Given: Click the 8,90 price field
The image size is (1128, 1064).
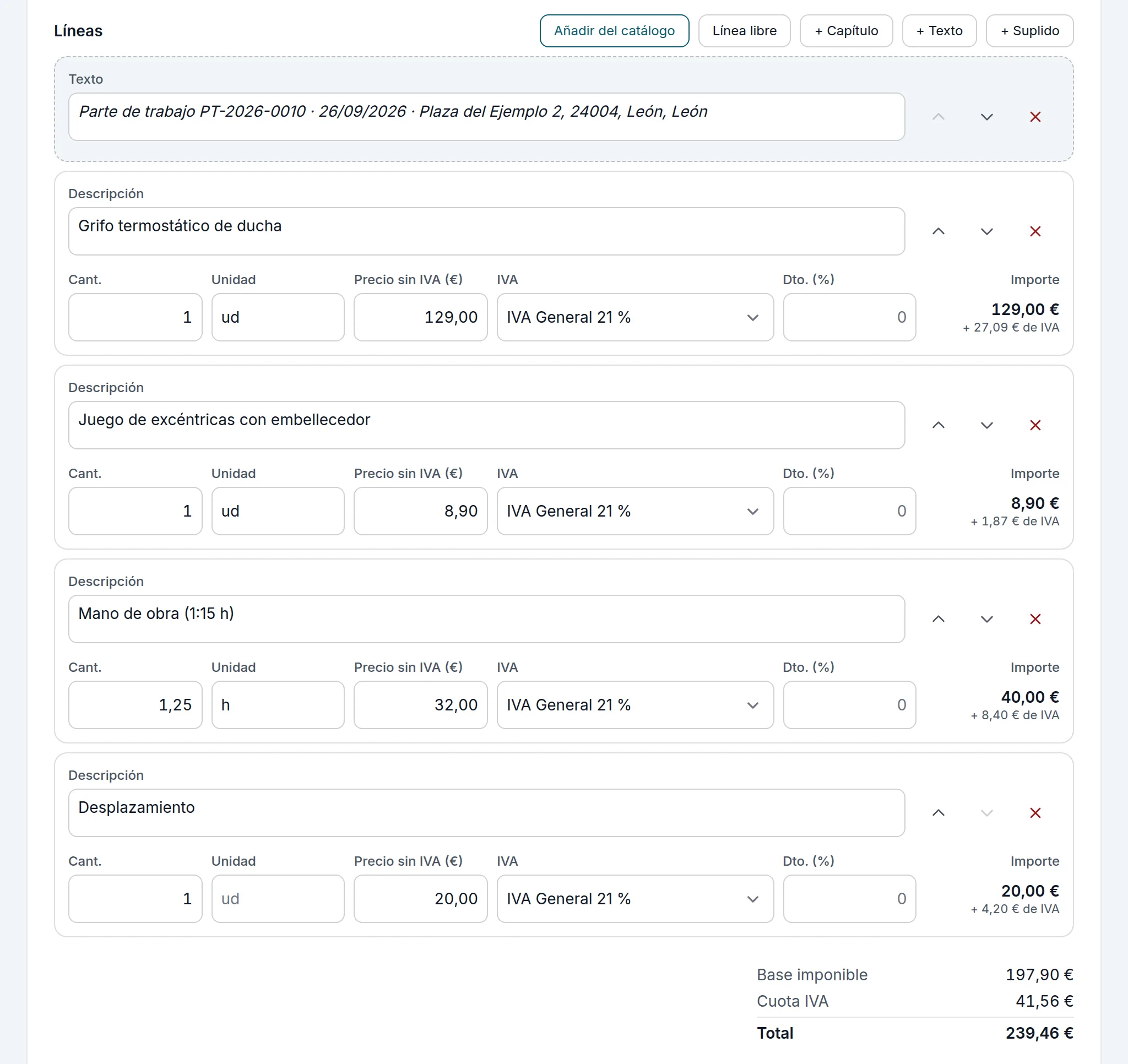Looking at the screenshot, I should pos(420,511).
